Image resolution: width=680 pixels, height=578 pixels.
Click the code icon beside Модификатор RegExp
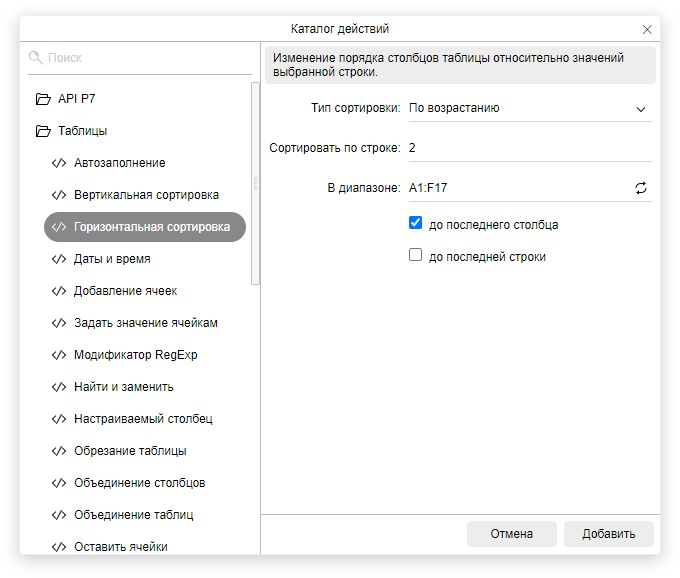click(59, 355)
